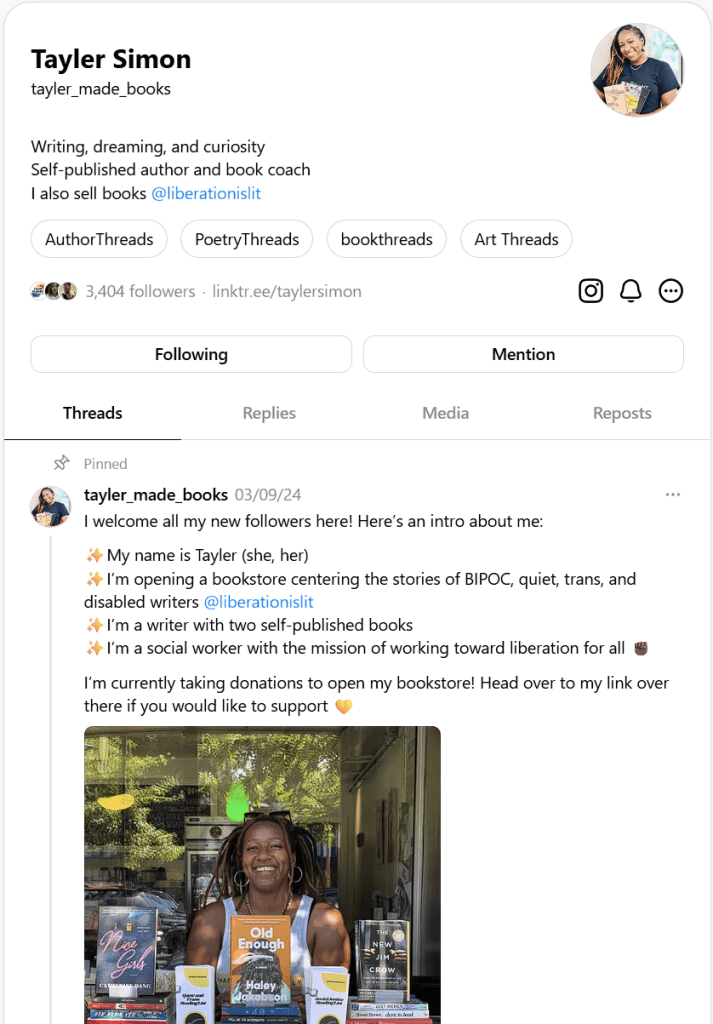This screenshot has width=713, height=1024.
Task: Open the @liberationislit link in bio
Action: point(206,194)
